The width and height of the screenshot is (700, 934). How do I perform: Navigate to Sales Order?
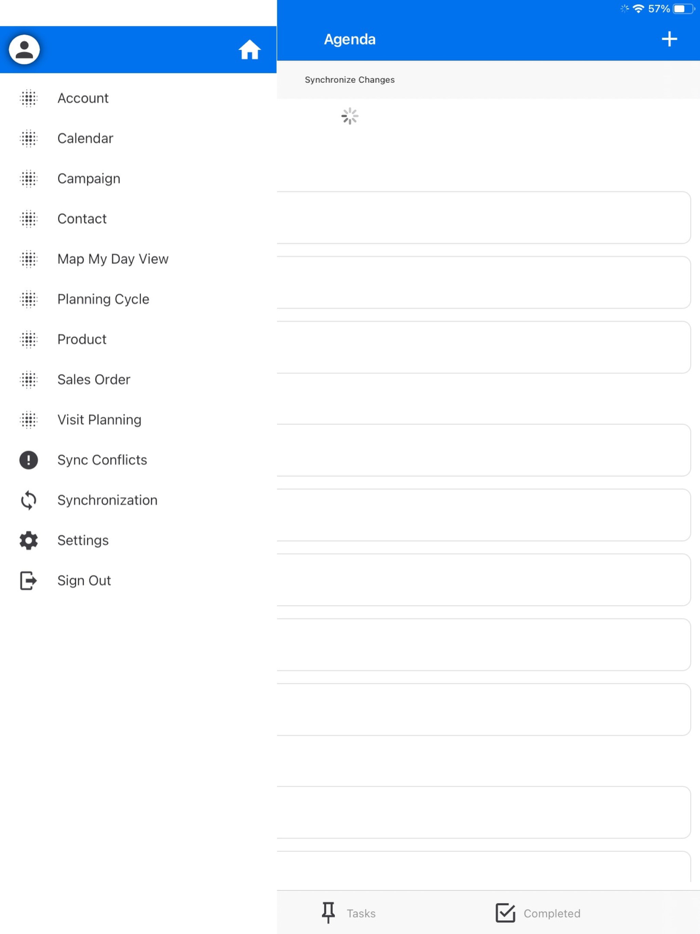94,379
